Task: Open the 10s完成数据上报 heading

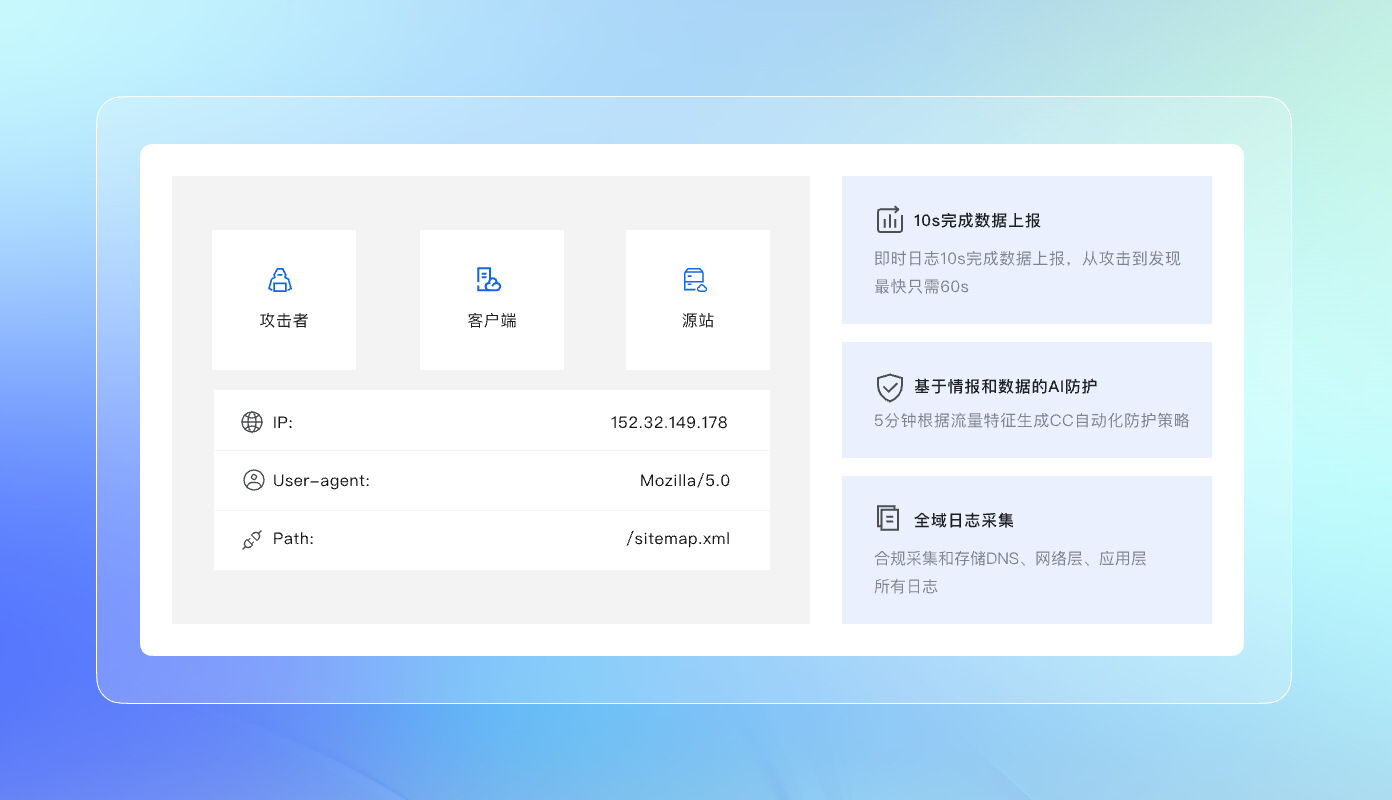Action: click(977, 221)
